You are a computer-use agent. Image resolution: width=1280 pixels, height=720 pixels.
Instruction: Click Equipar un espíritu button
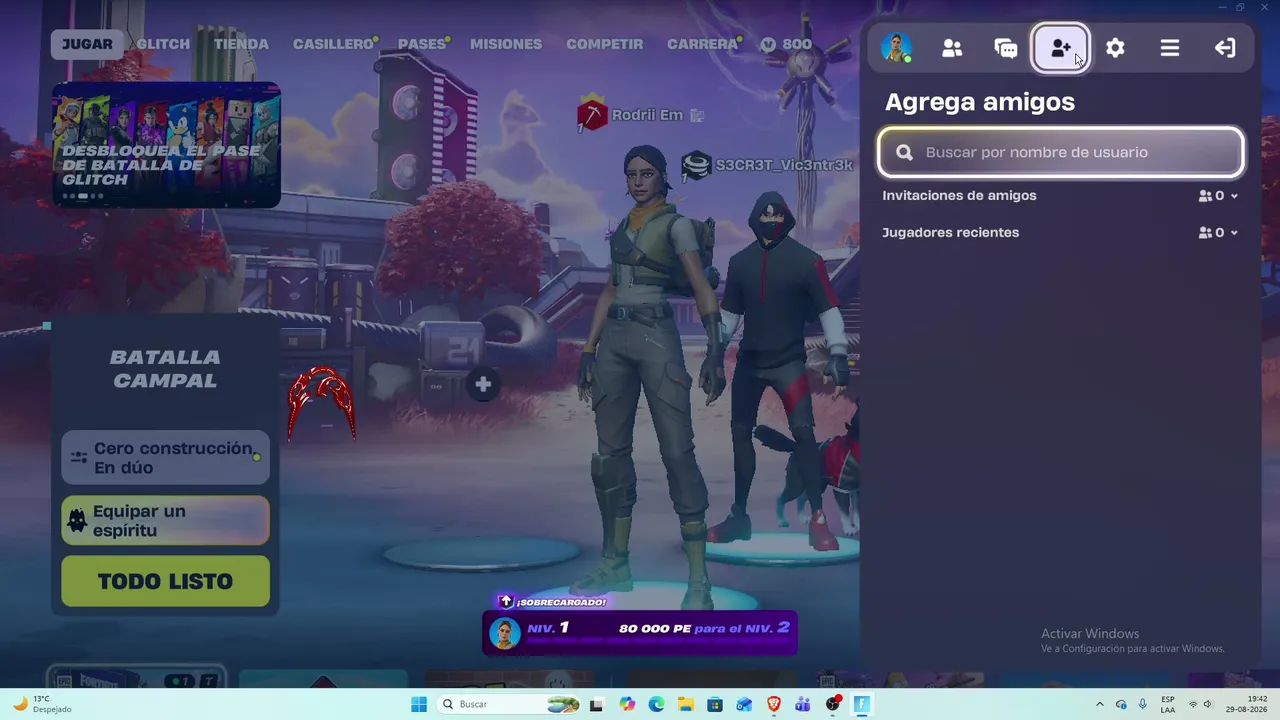tap(166, 521)
